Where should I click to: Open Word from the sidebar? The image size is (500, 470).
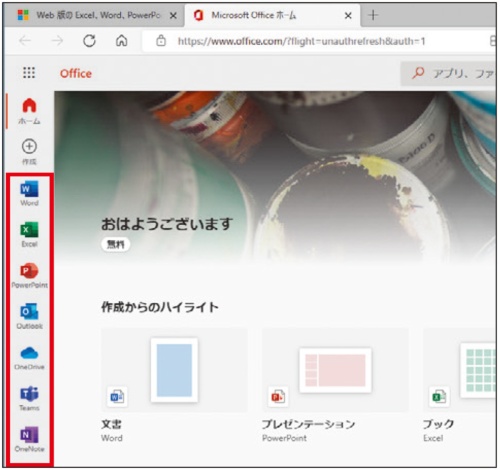[29, 193]
